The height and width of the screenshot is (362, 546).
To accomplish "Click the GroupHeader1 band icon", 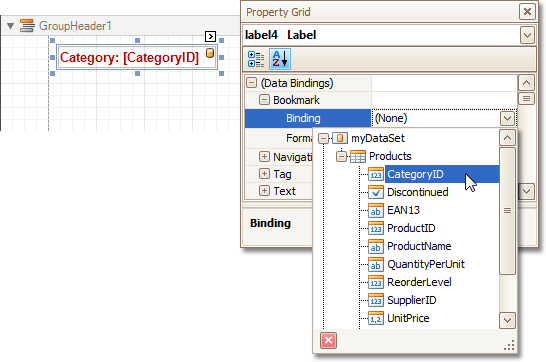I will click(27, 26).
